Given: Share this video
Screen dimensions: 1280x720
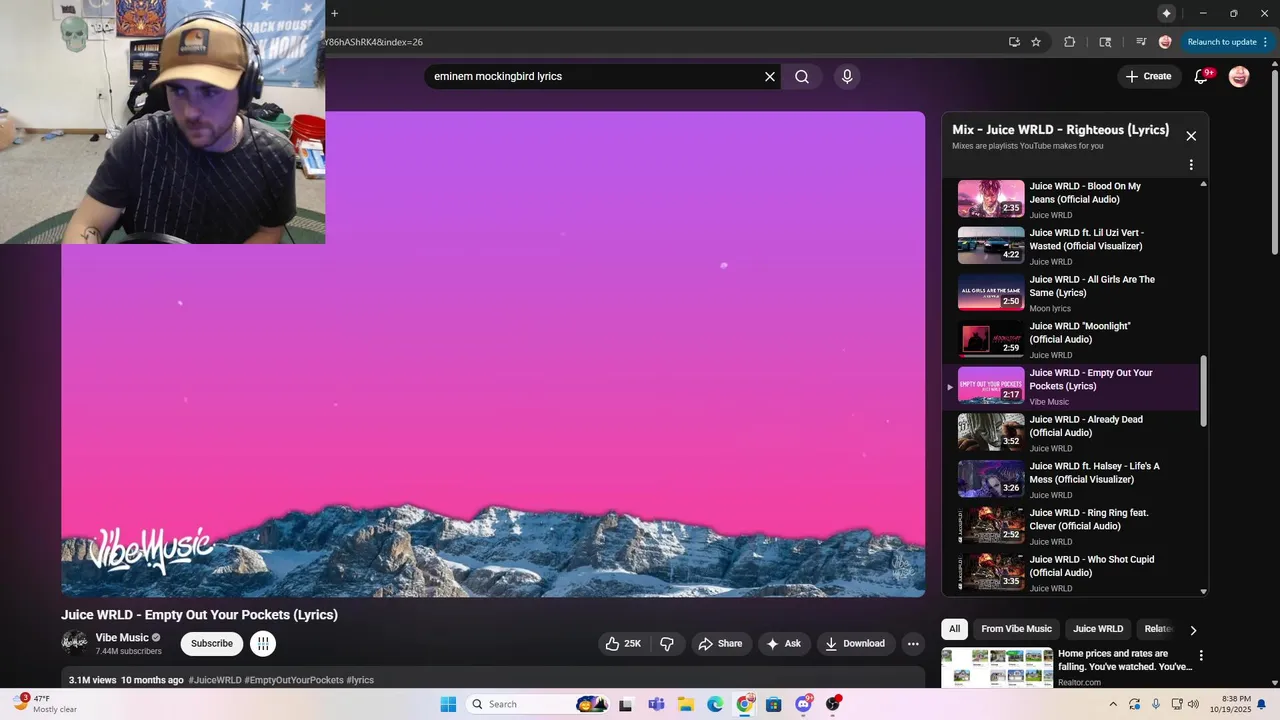Looking at the screenshot, I should point(720,644).
